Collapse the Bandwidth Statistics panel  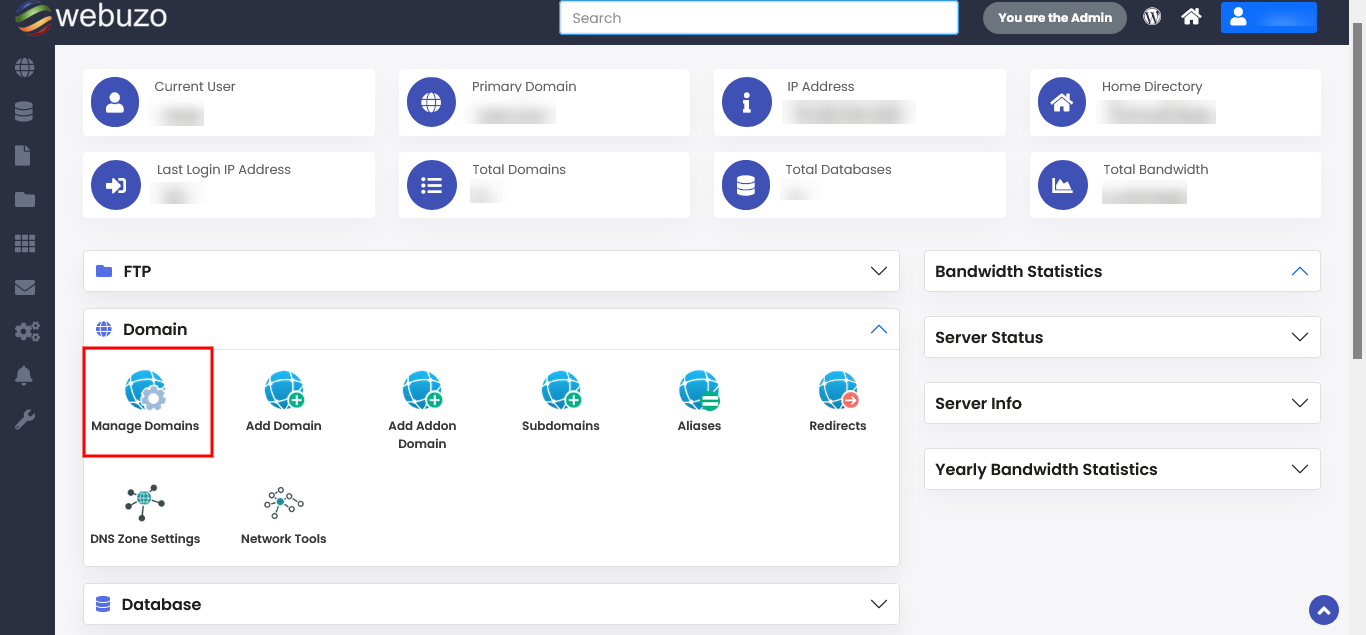pos(1299,271)
